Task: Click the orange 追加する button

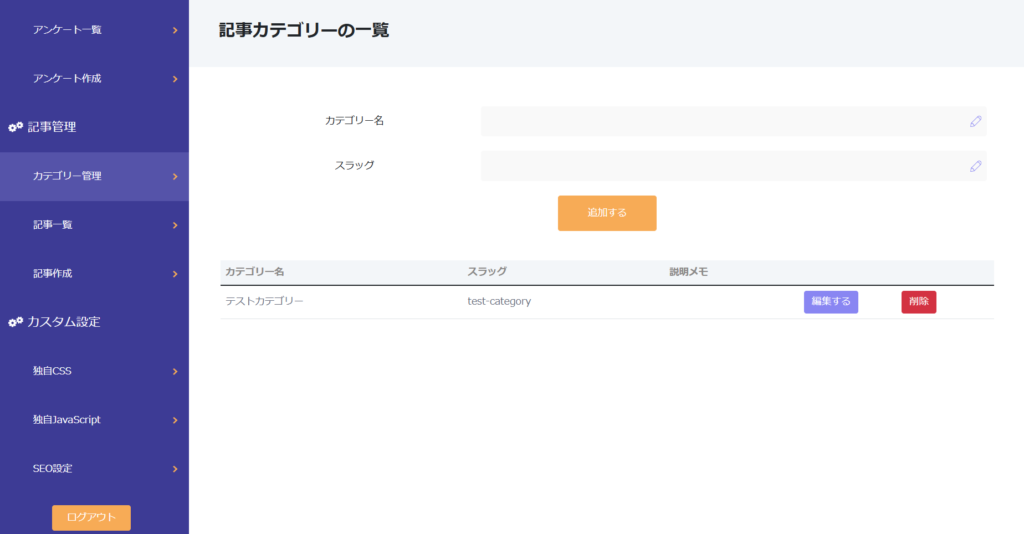Action: [607, 213]
